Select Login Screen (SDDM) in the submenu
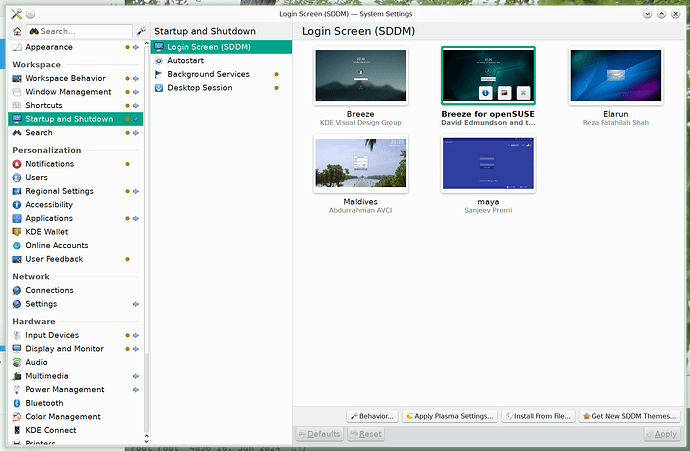The image size is (690, 451). pyautogui.click(x=221, y=47)
